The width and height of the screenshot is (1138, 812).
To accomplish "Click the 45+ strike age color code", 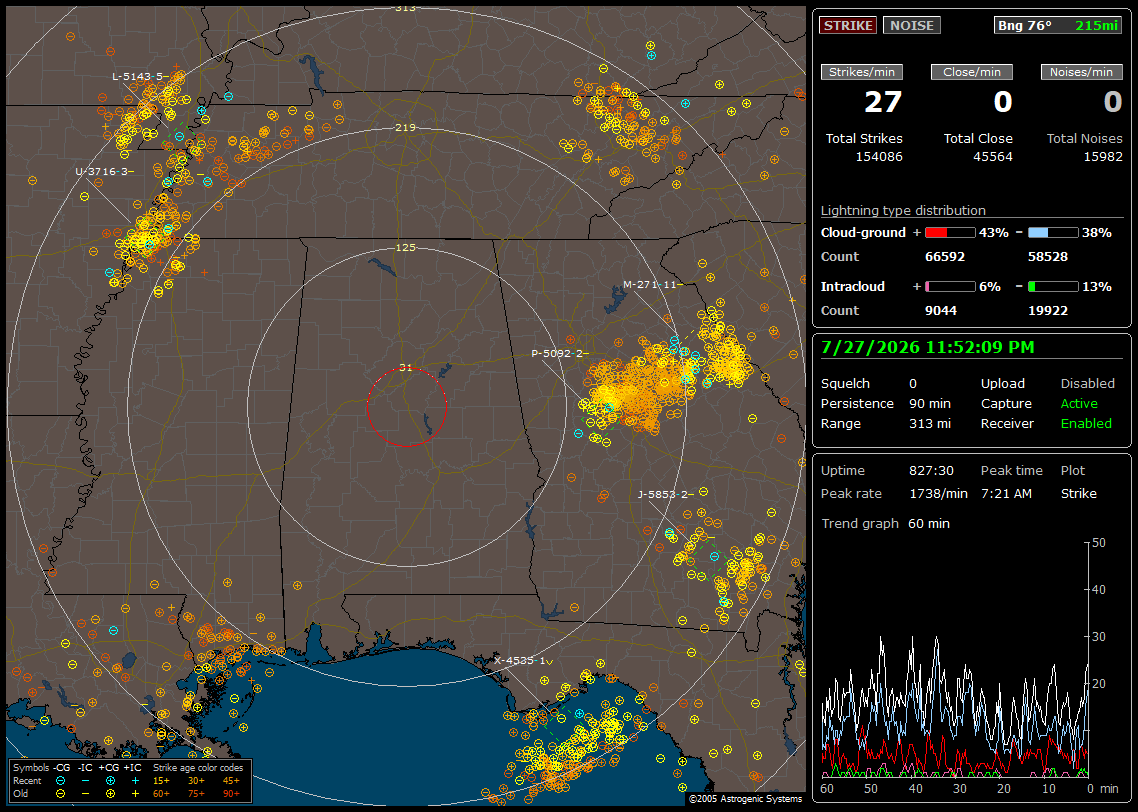I will pos(231,781).
